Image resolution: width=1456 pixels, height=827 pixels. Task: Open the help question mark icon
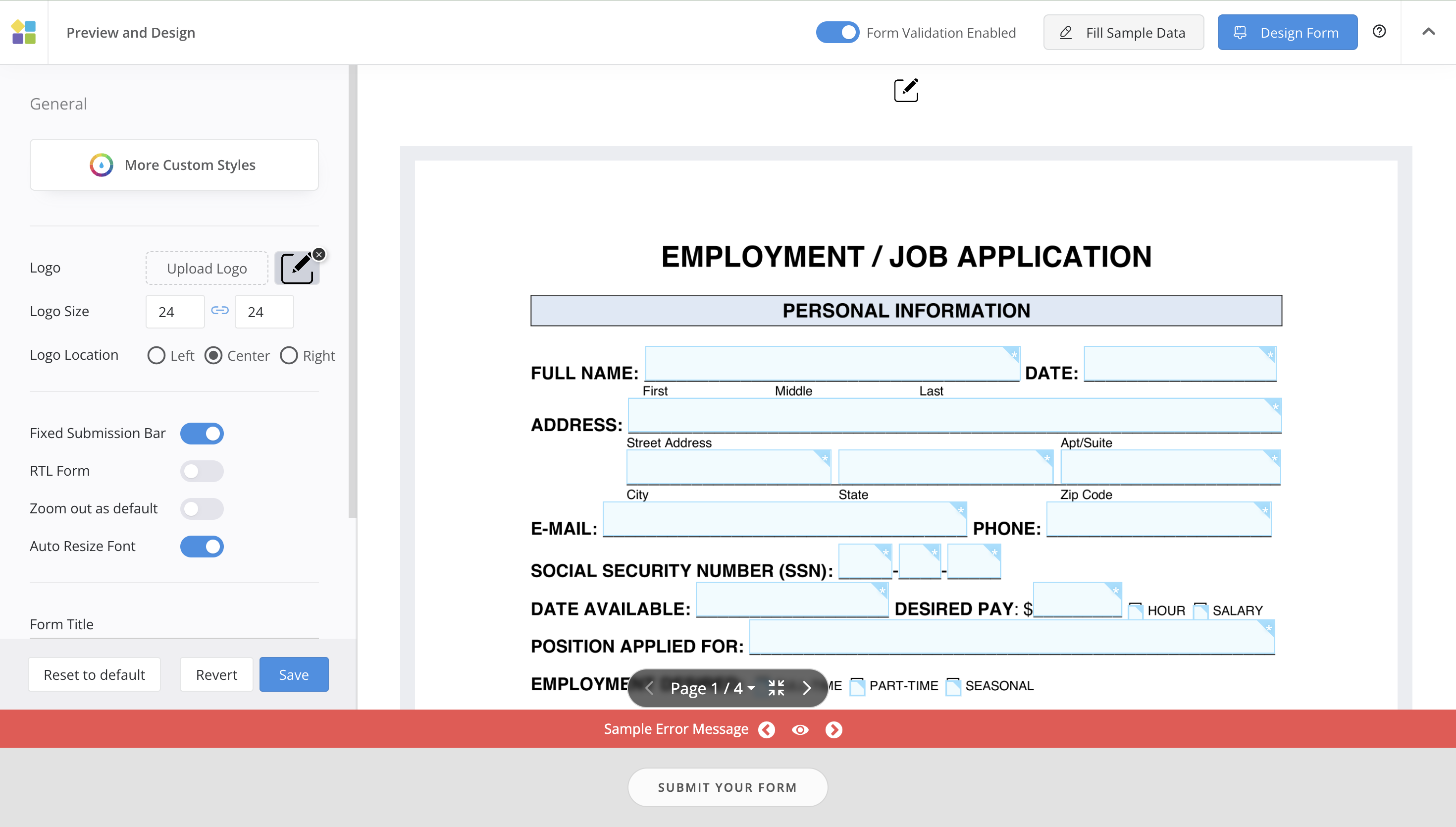click(1379, 32)
